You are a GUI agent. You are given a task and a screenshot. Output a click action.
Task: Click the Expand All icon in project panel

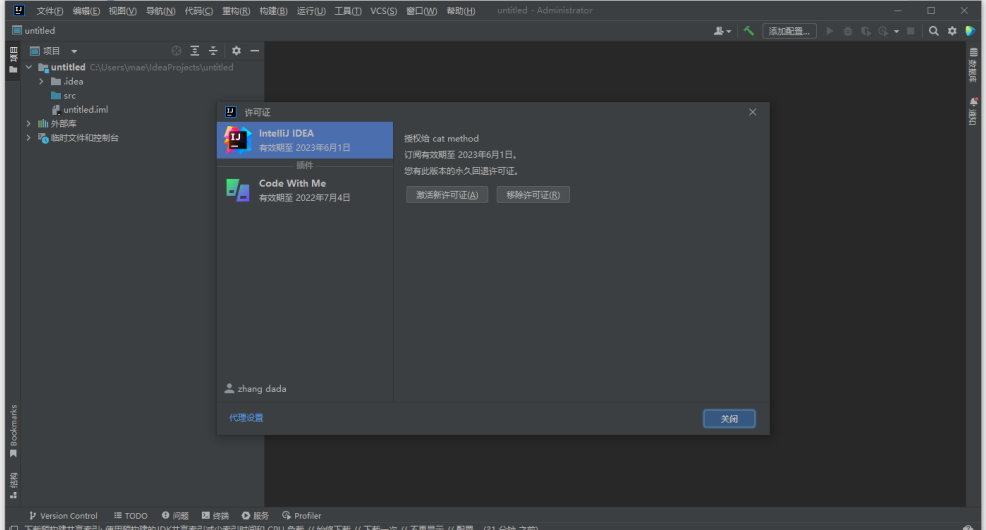[x=195, y=51]
